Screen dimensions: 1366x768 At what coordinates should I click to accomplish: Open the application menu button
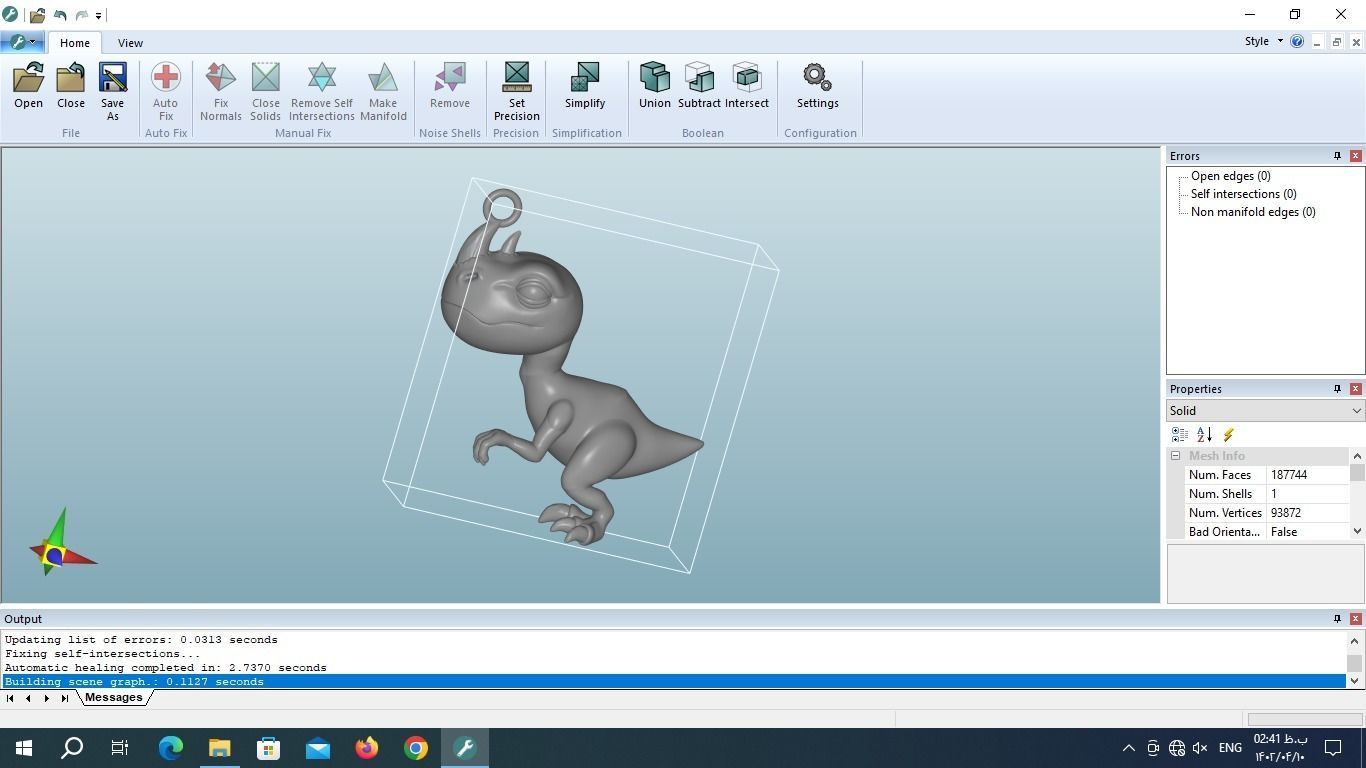click(x=21, y=42)
